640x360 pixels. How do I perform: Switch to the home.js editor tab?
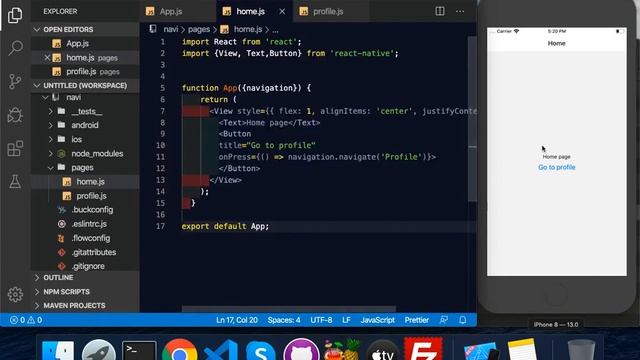coord(254,11)
